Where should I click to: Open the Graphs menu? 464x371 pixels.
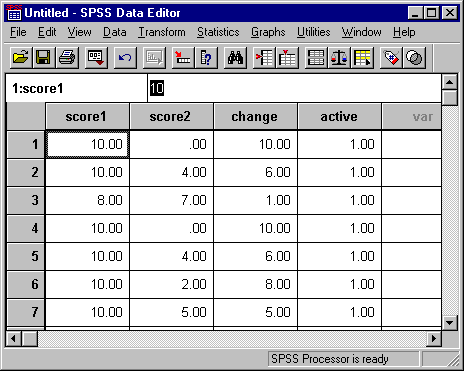click(x=268, y=32)
